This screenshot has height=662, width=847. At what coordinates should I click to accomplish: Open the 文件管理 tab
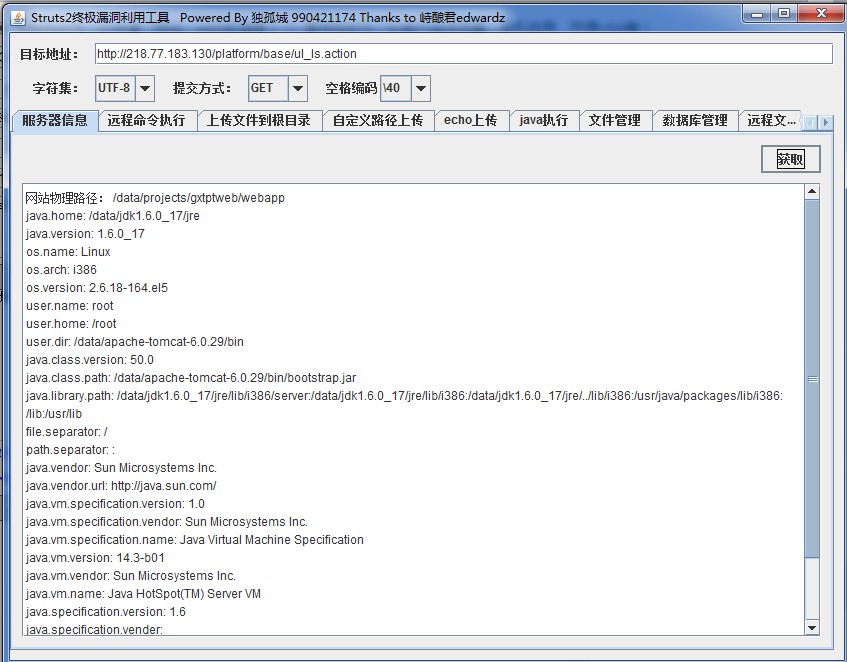[615, 120]
